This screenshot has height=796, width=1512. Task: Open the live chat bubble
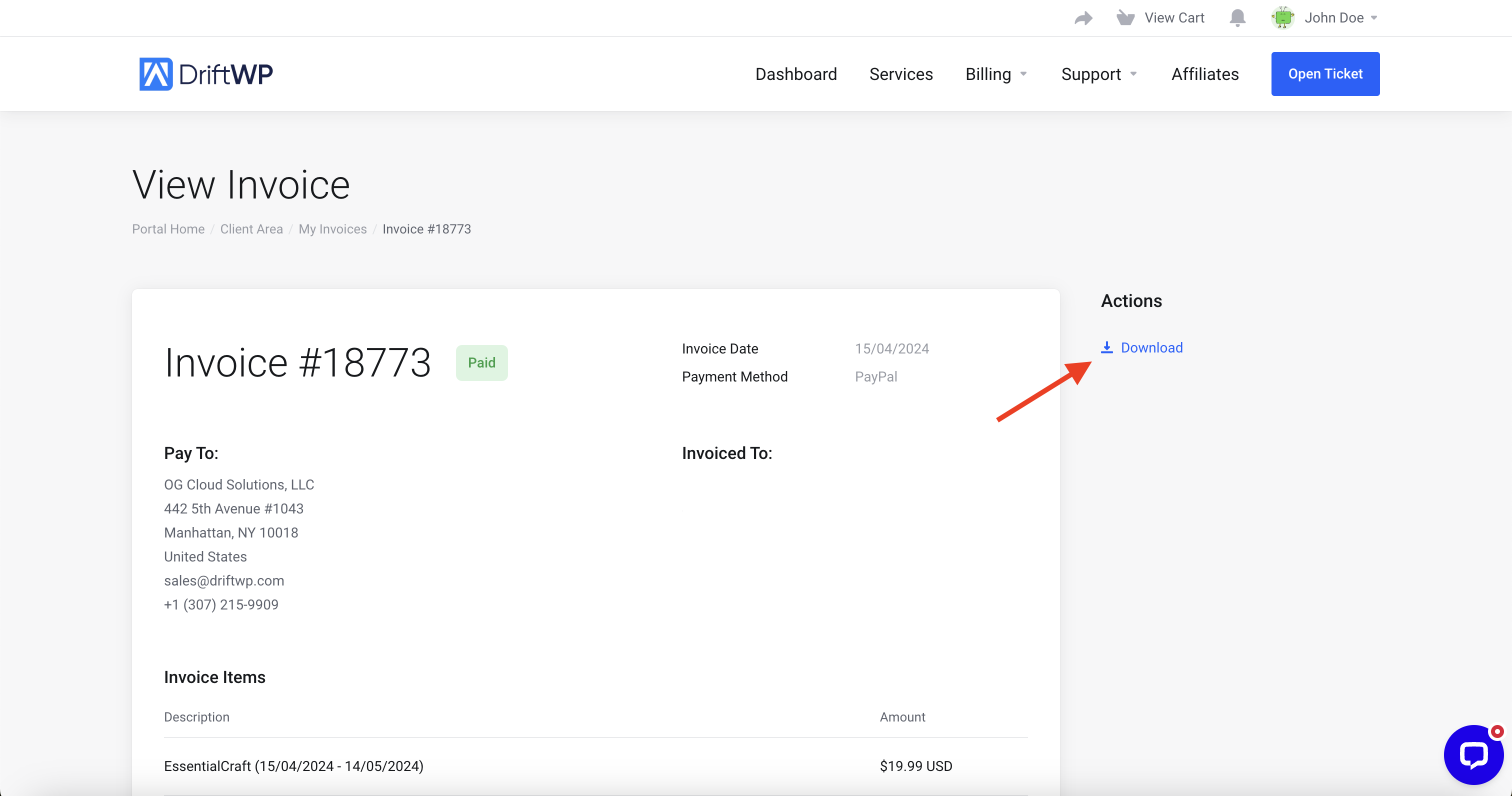[1473, 754]
